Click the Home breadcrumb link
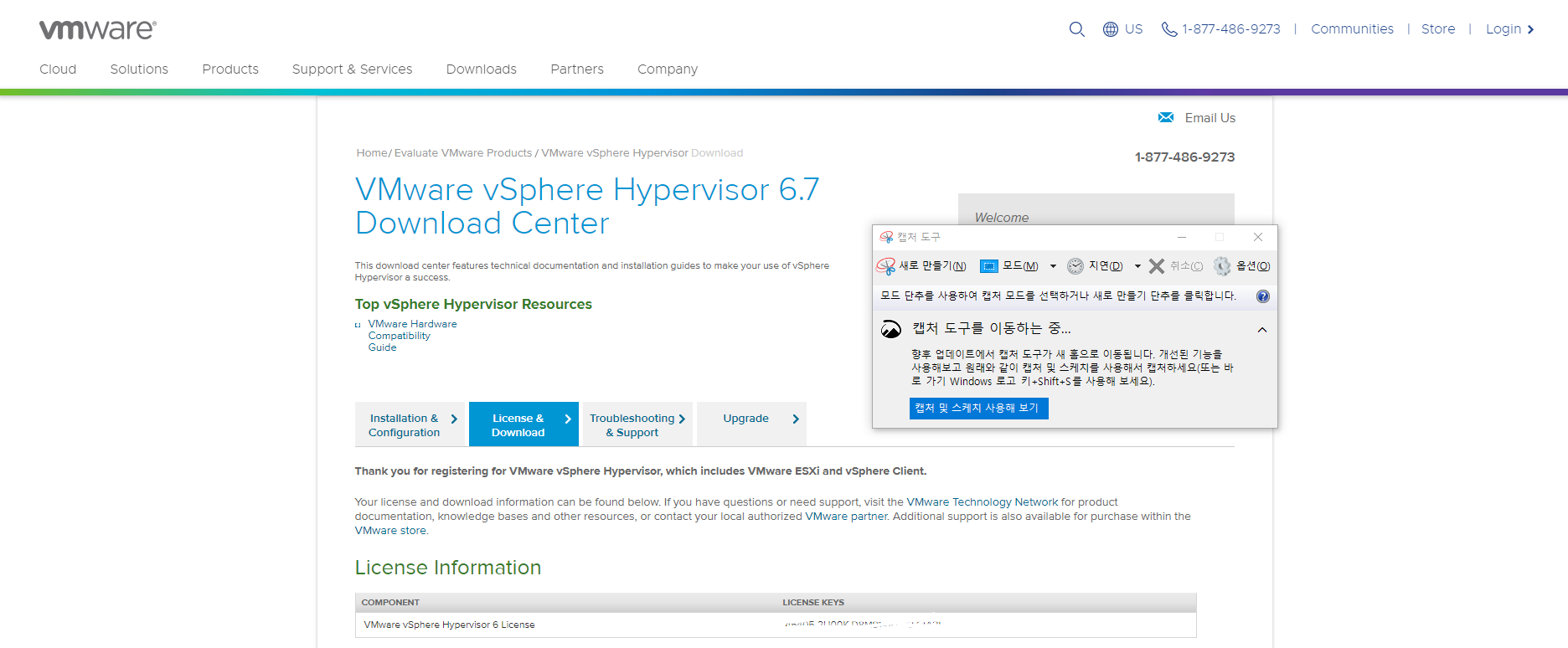 pyautogui.click(x=372, y=153)
